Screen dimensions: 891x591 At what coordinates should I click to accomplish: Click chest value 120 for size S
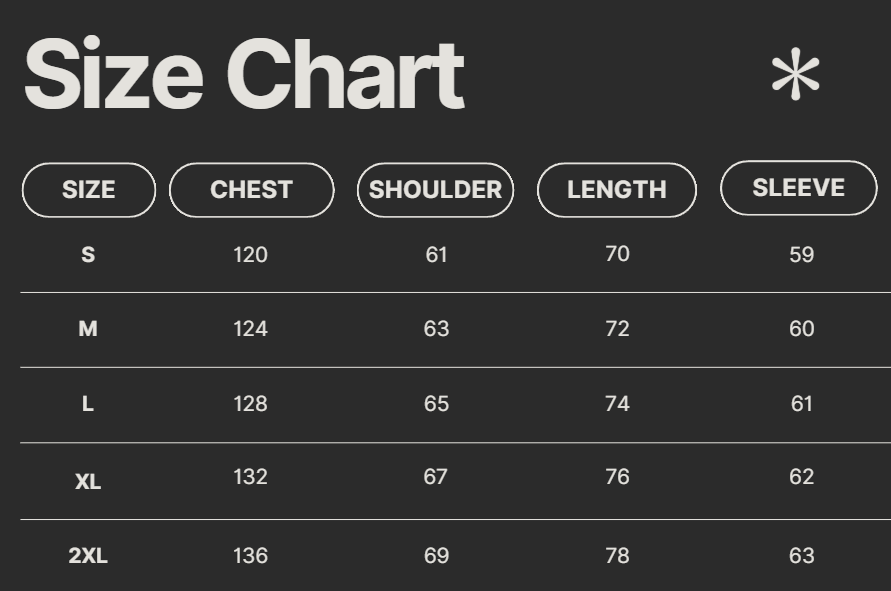point(250,255)
